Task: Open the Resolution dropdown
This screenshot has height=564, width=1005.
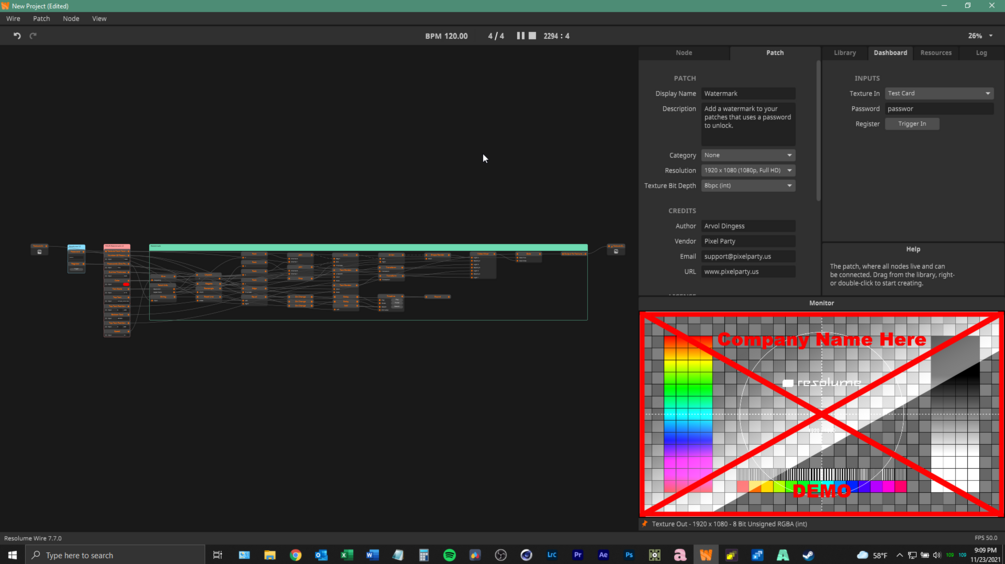Action: tap(748, 170)
